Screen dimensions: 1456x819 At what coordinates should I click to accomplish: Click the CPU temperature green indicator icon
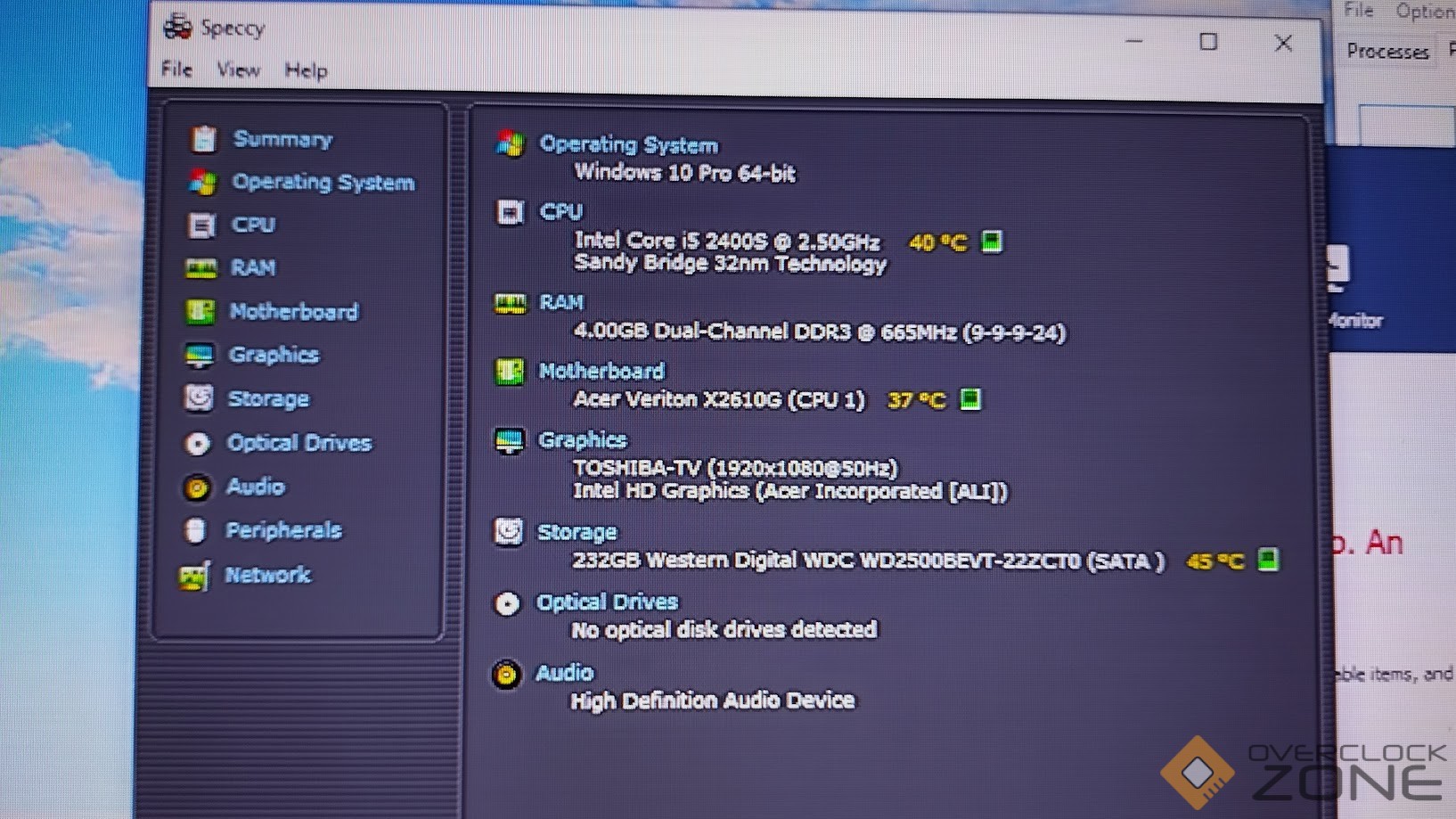tap(991, 242)
